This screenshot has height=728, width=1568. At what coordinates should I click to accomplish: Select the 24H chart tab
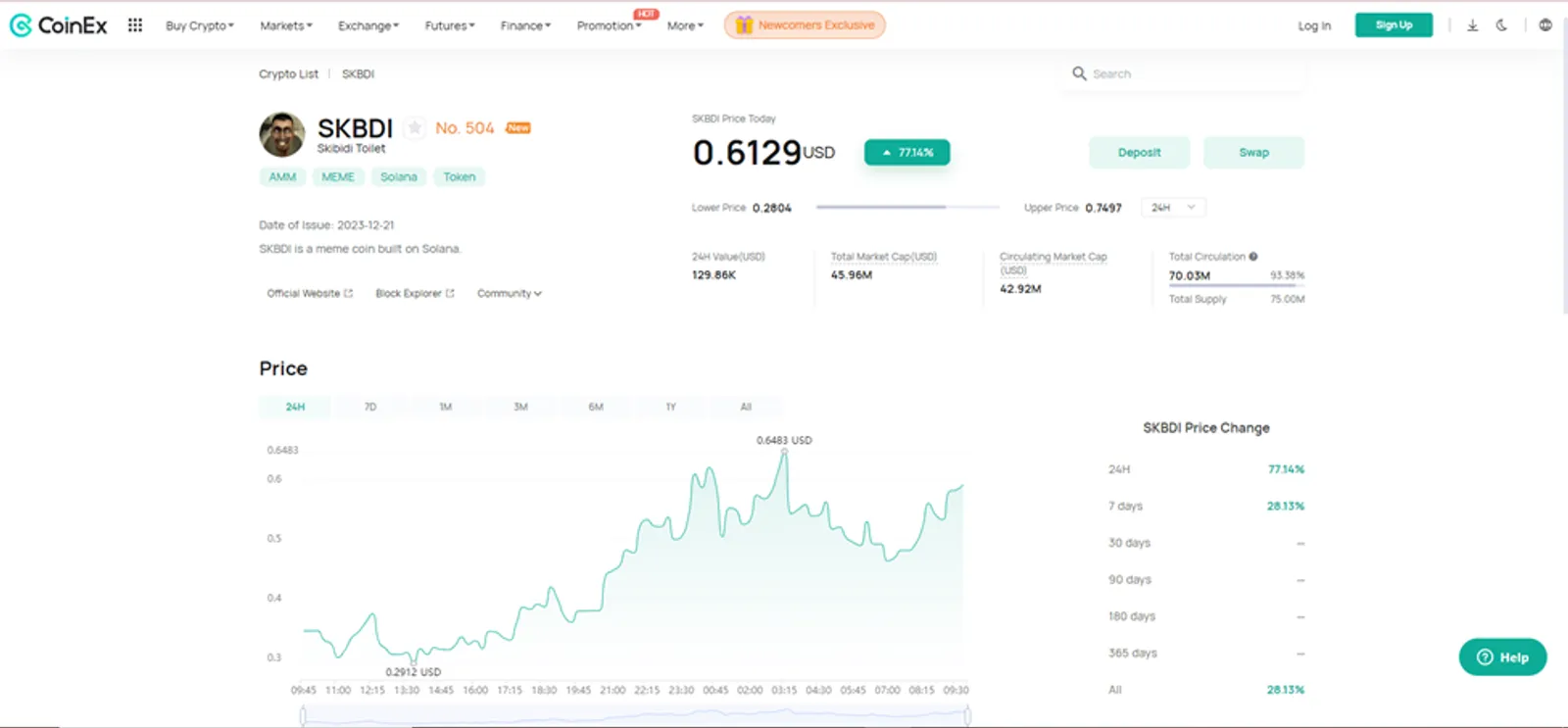pos(295,407)
